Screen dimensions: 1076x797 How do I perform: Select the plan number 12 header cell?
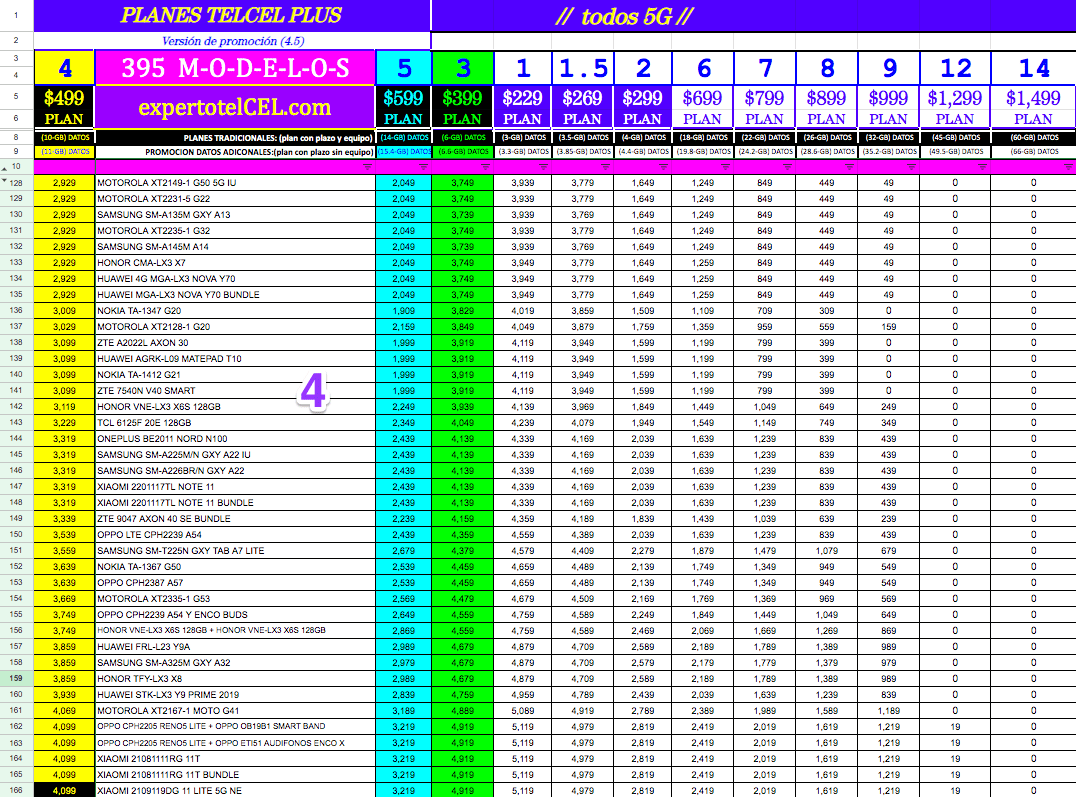pos(955,68)
